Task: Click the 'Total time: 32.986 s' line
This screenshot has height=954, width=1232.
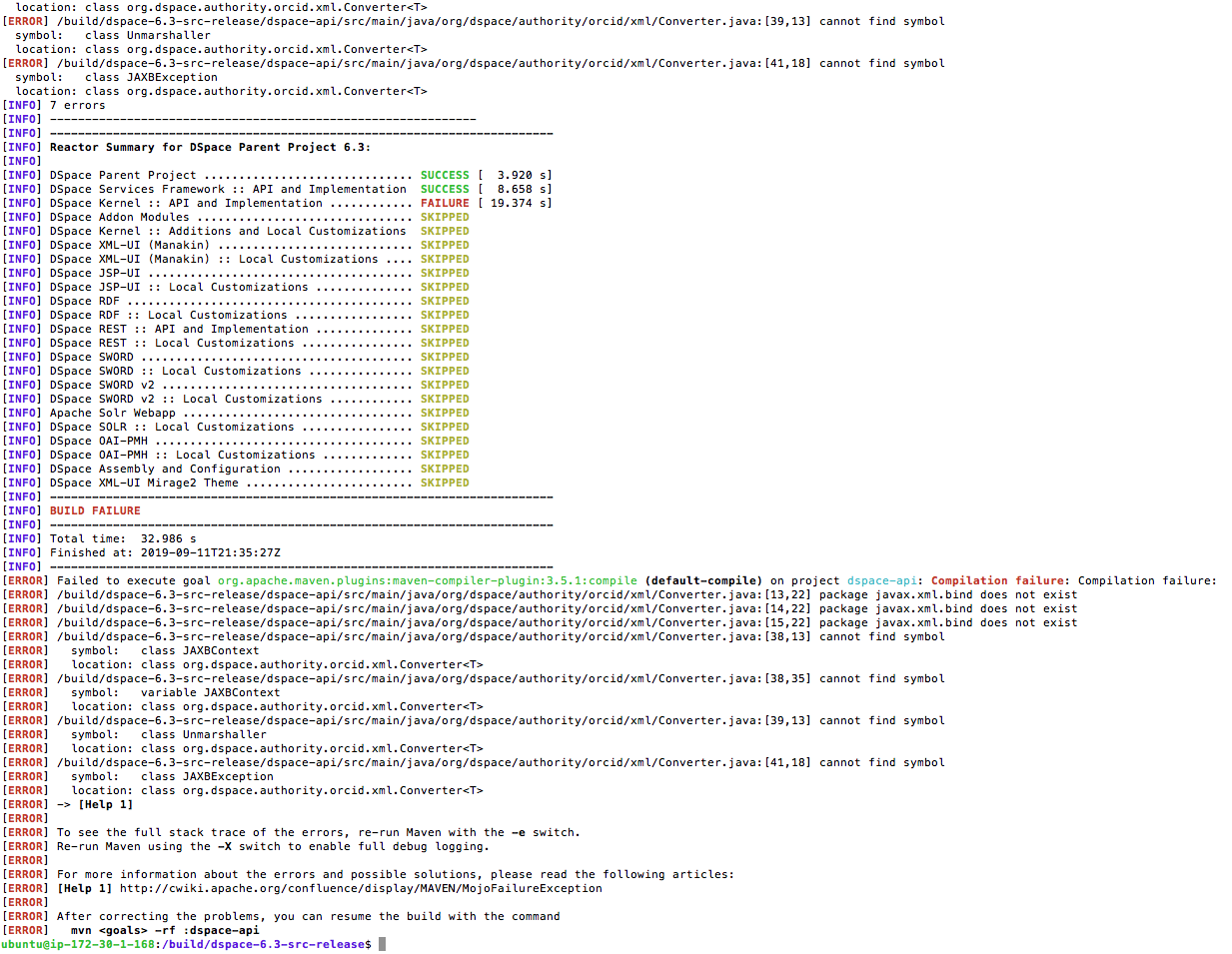Action: [x=100, y=538]
